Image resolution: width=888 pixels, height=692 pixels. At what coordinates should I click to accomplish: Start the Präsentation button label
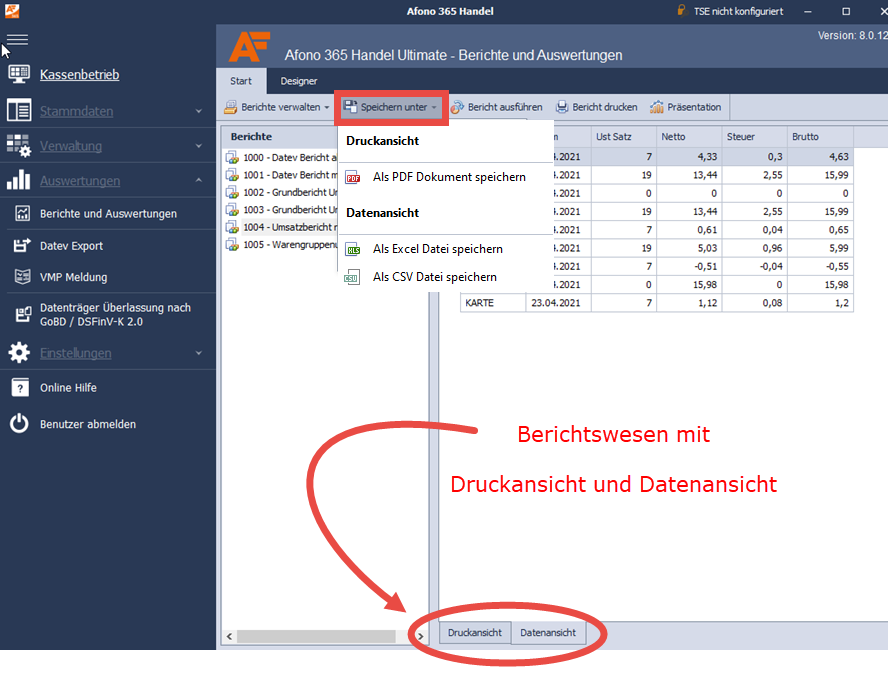694,107
